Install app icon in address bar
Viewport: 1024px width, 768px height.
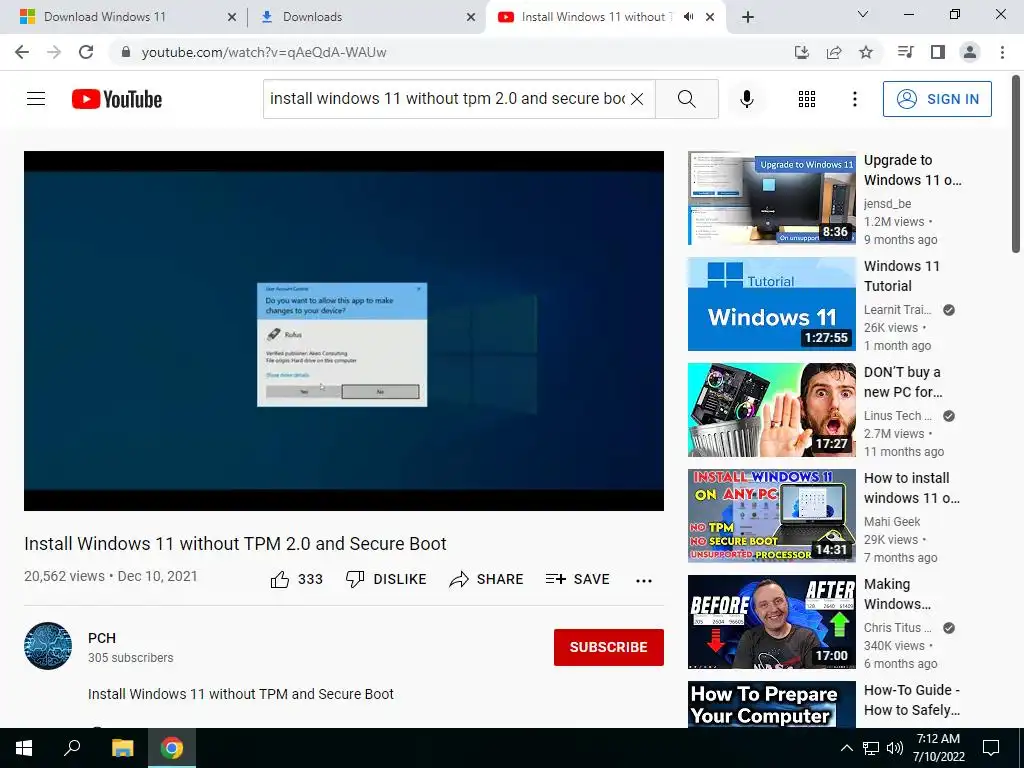click(x=802, y=52)
